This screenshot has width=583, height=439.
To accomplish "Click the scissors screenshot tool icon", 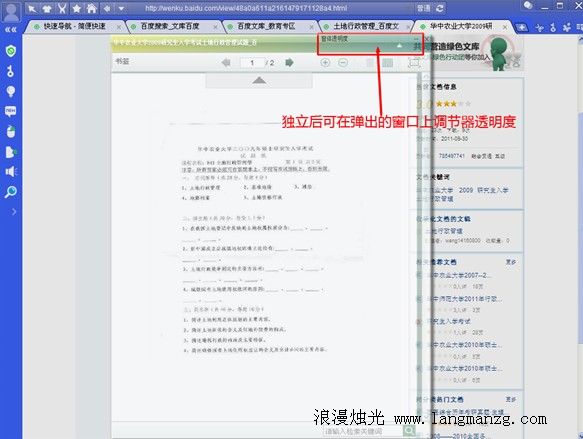I will click(x=62, y=8).
